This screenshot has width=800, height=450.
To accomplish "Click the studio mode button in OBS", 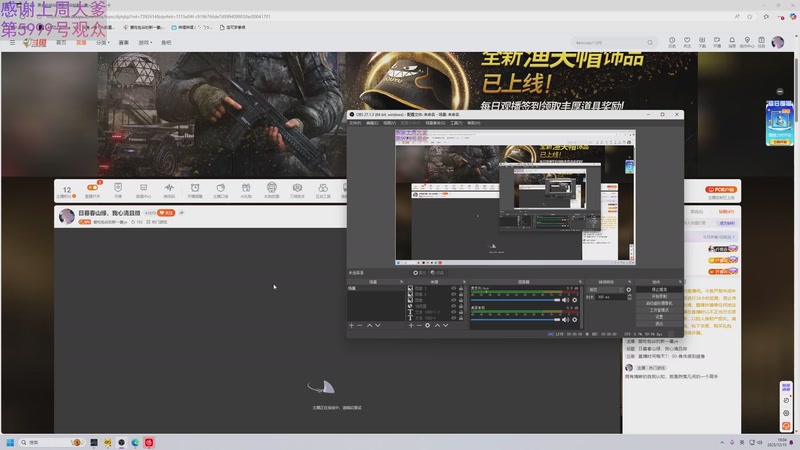I will click(x=659, y=310).
